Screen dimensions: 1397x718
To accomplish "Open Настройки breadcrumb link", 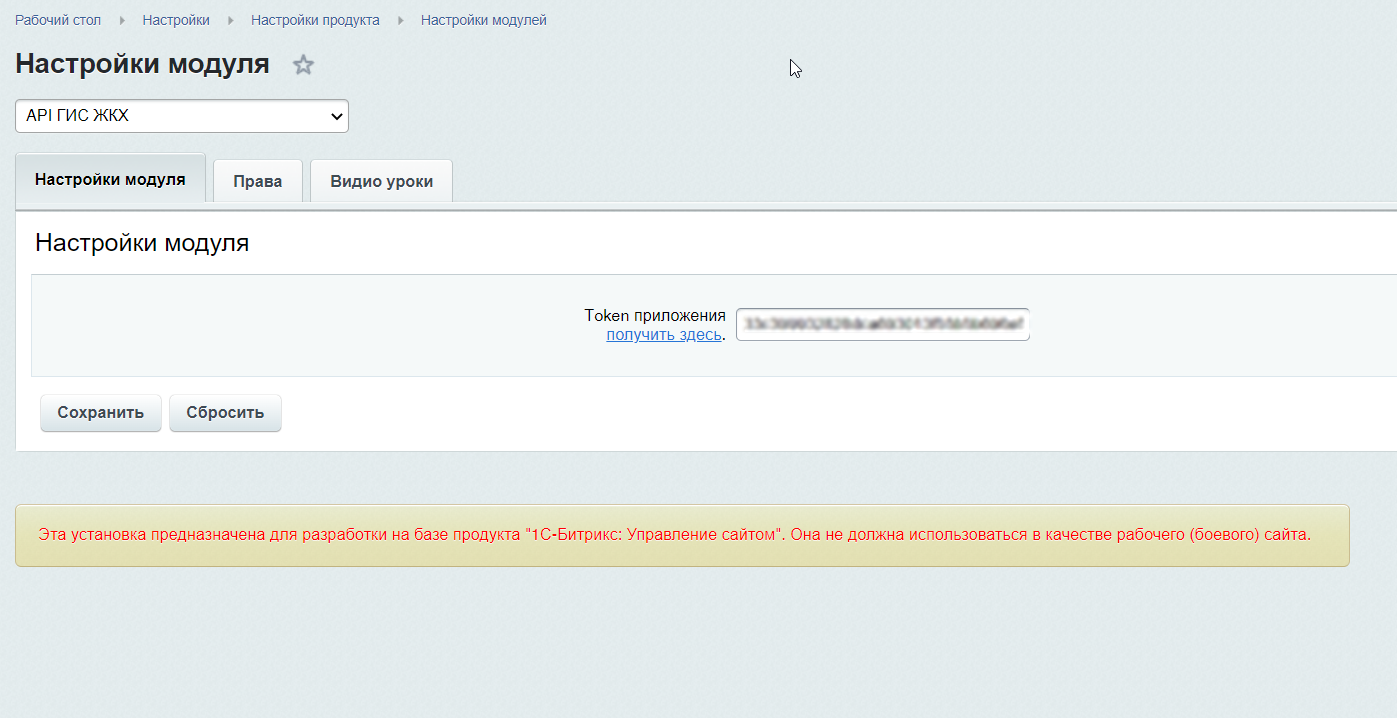I will tap(176, 20).
